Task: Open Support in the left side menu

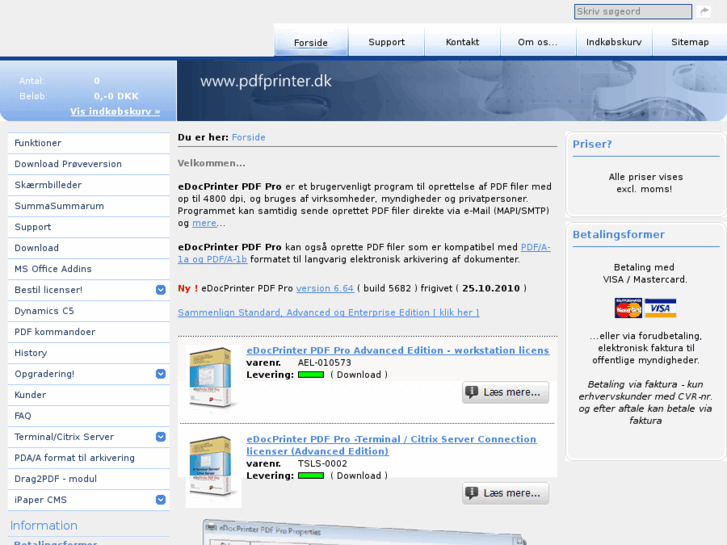Action: coord(89,227)
